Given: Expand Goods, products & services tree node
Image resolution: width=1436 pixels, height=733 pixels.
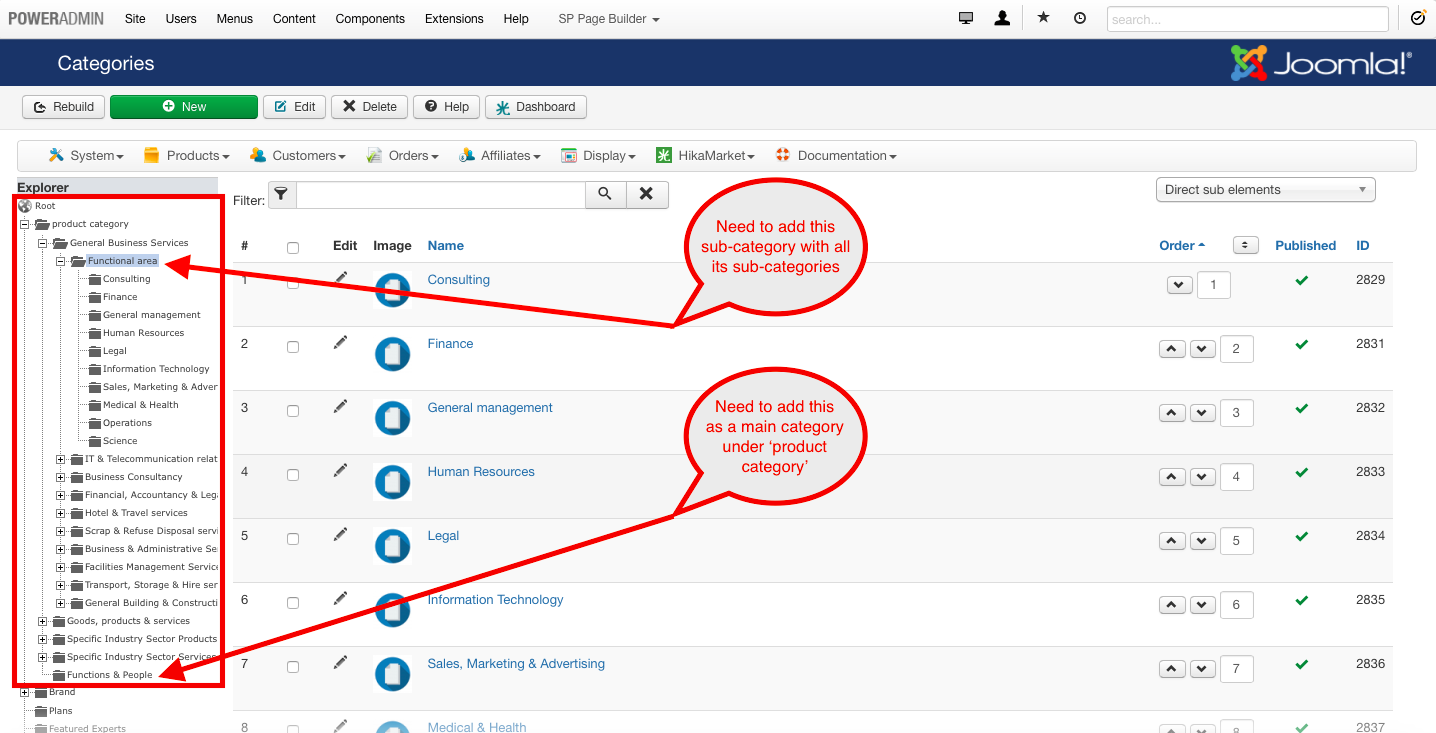Looking at the screenshot, I should coord(43,621).
